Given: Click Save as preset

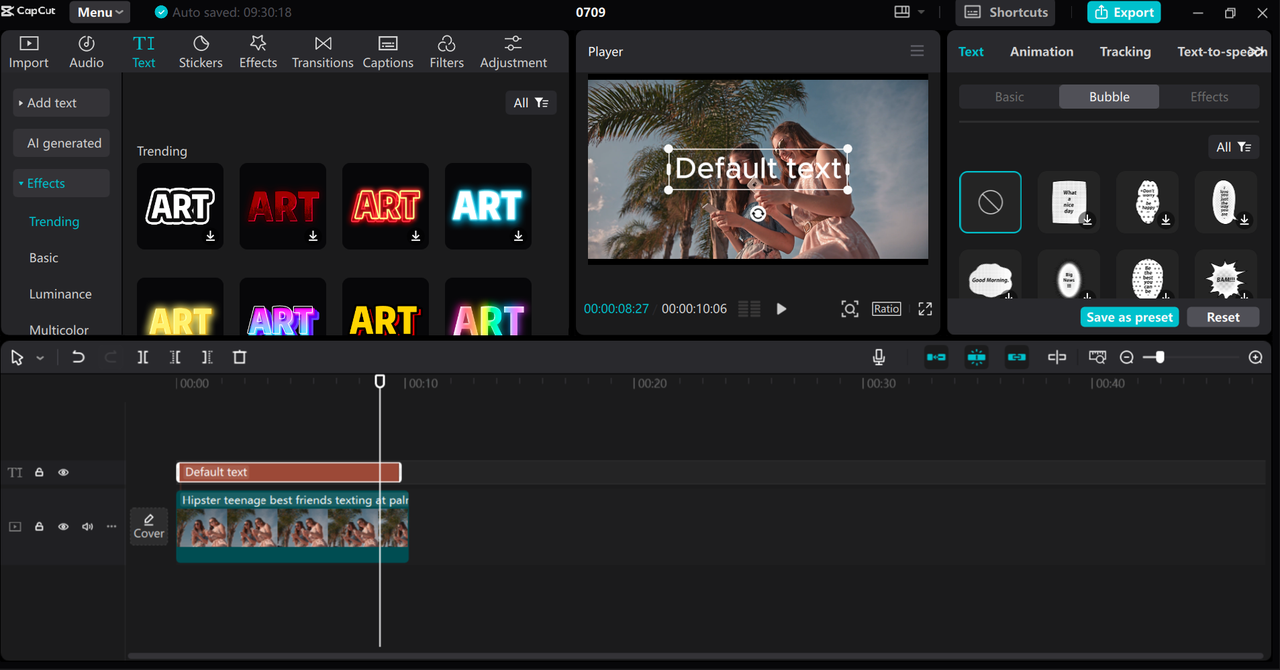Looking at the screenshot, I should pyautogui.click(x=1130, y=317).
